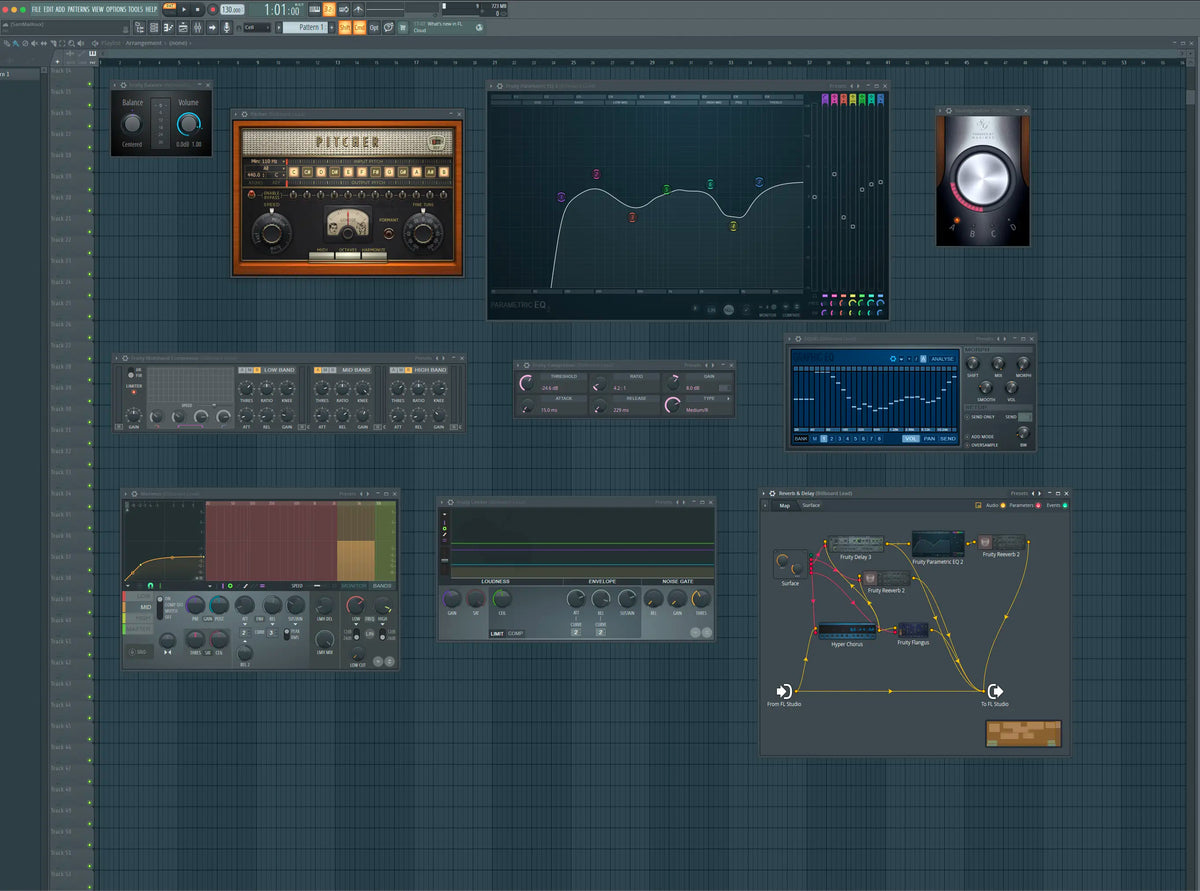Screen dimensions: 1200x891
Task: Open Presets menu in the Maximus window
Action: [346, 494]
